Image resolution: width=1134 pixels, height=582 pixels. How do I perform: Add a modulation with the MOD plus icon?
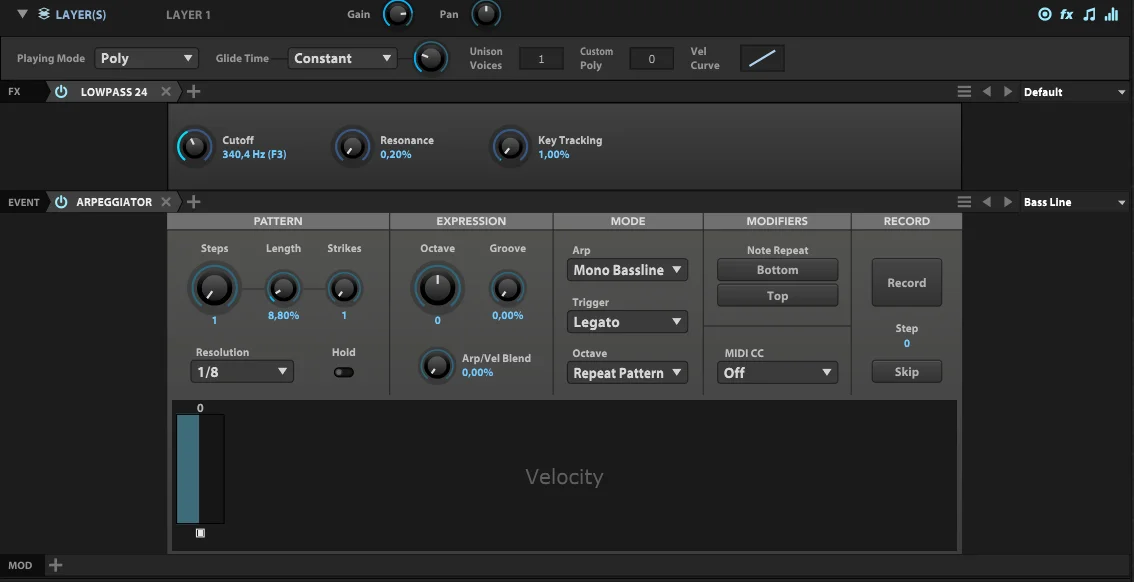(x=56, y=565)
